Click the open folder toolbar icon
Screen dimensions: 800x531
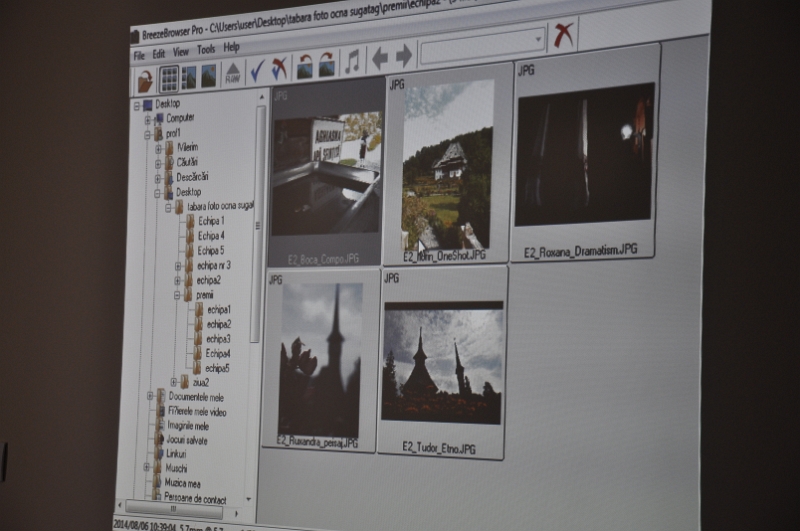pyautogui.click(x=146, y=80)
